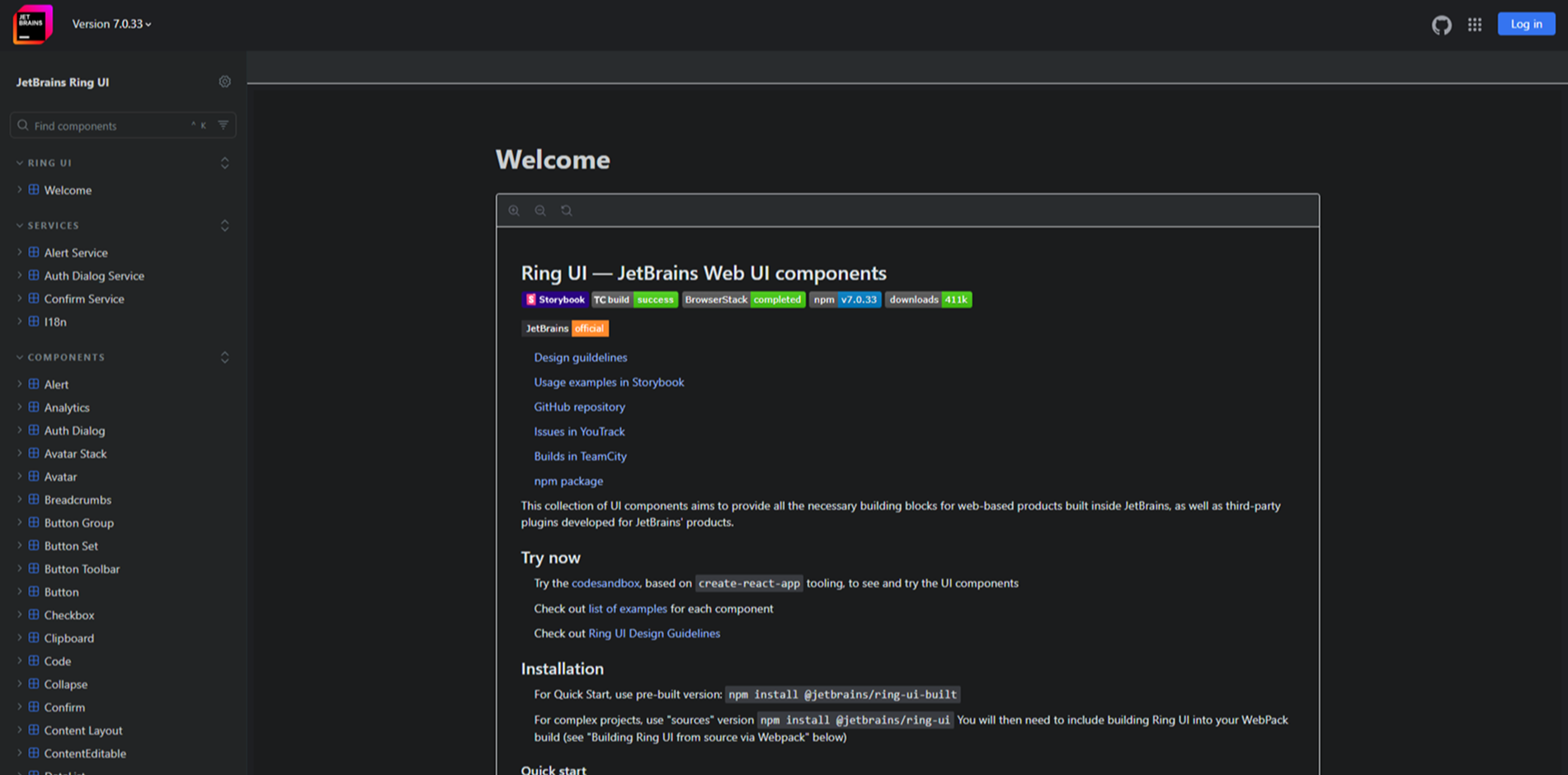This screenshot has width=1568, height=775.
Task: Click the JetBrains logo in the header
Action: (32, 24)
